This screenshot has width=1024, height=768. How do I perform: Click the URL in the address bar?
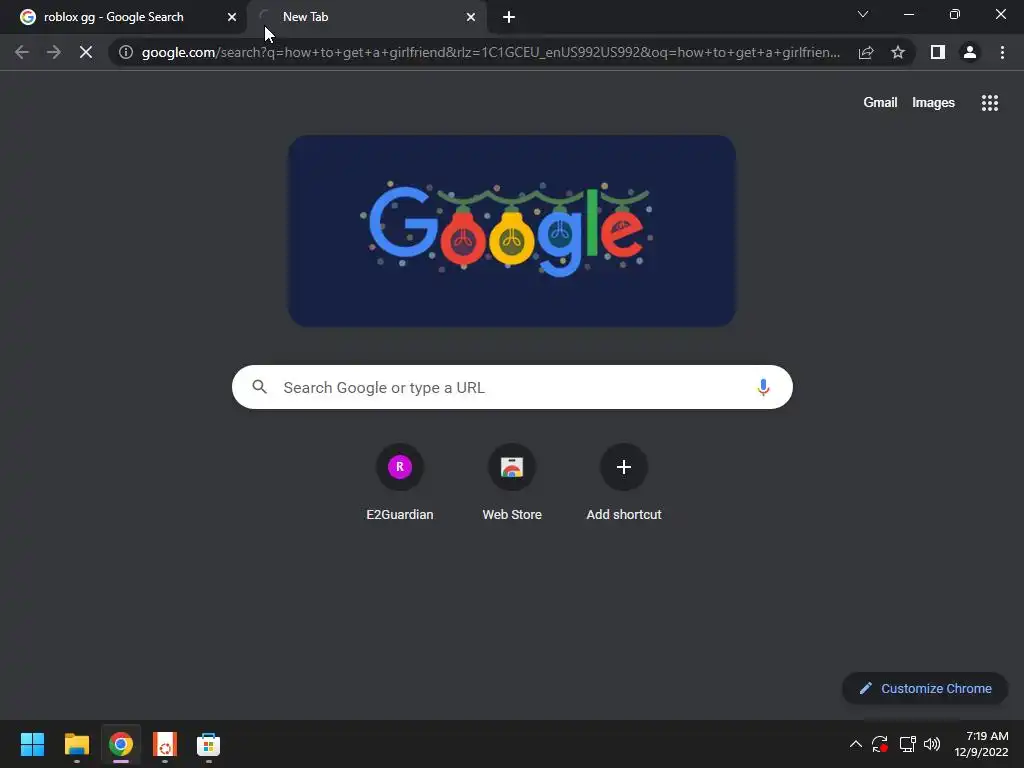click(490, 52)
